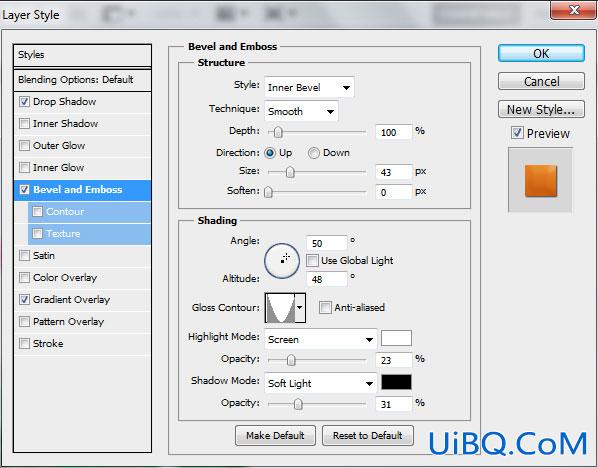Click the Gloss Contour curve thumbnail
The width and height of the screenshot is (598, 468).
click(x=280, y=308)
